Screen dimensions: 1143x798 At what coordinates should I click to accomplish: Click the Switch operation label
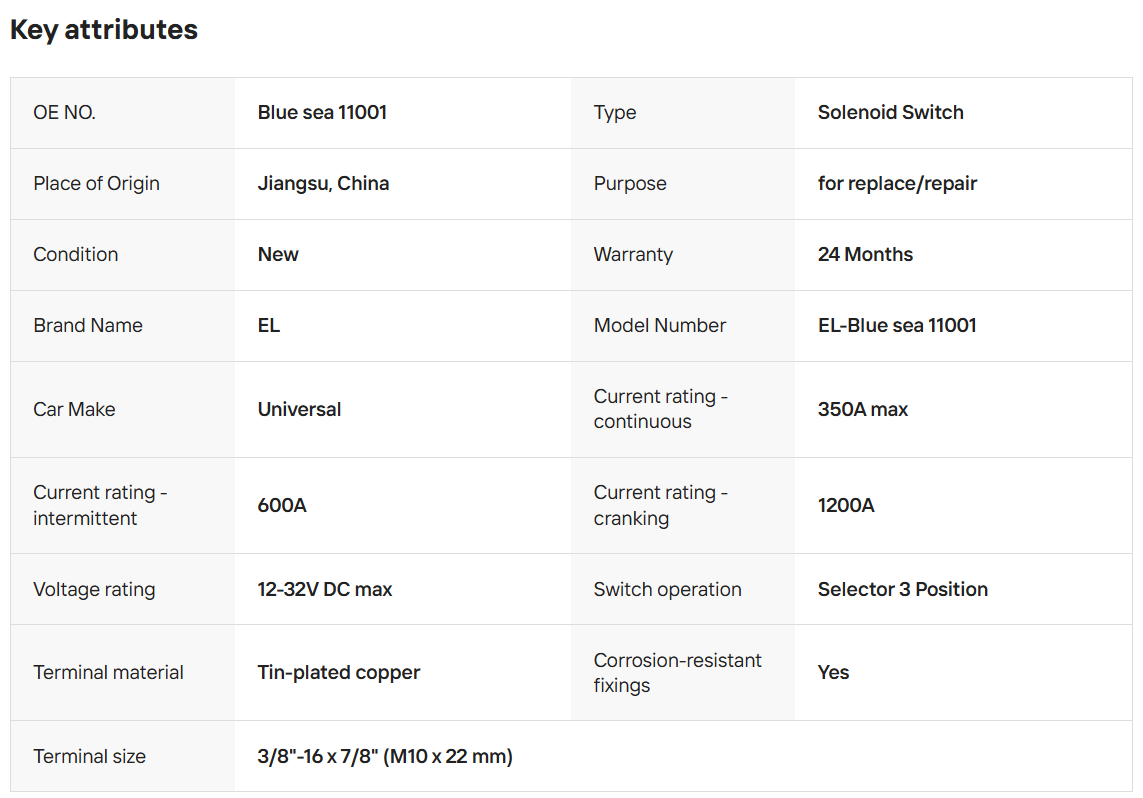tap(667, 589)
